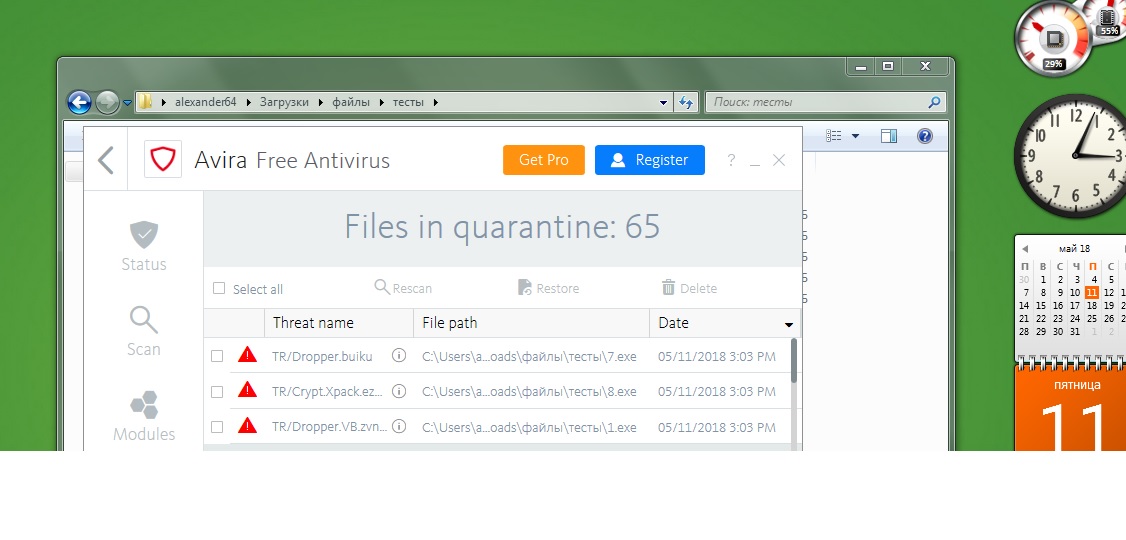Show info for TR/Dropper.buiku threat
This screenshot has width=1126, height=540.
click(x=399, y=355)
